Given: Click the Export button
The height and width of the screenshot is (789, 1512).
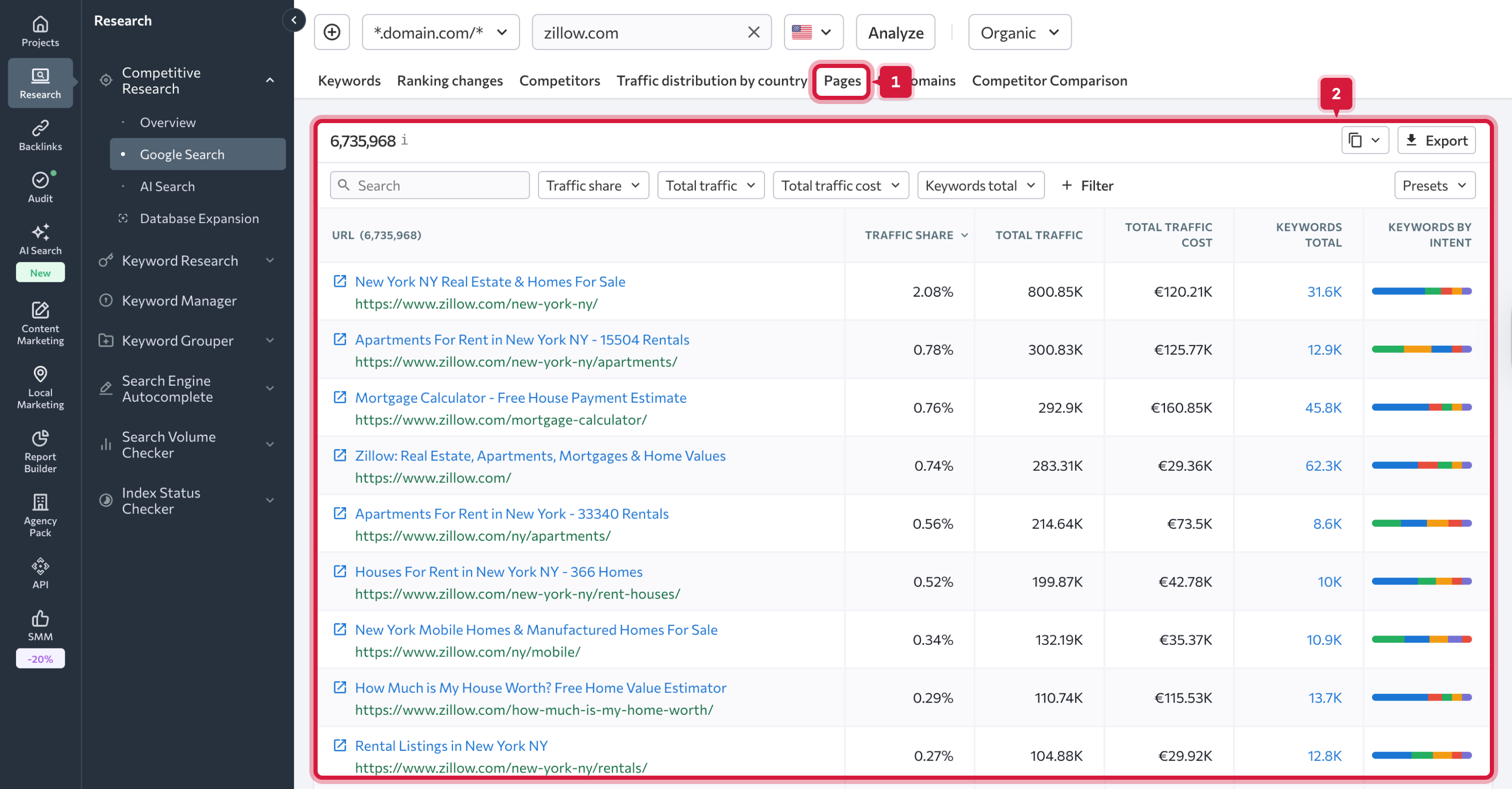Looking at the screenshot, I should 1436,140.
